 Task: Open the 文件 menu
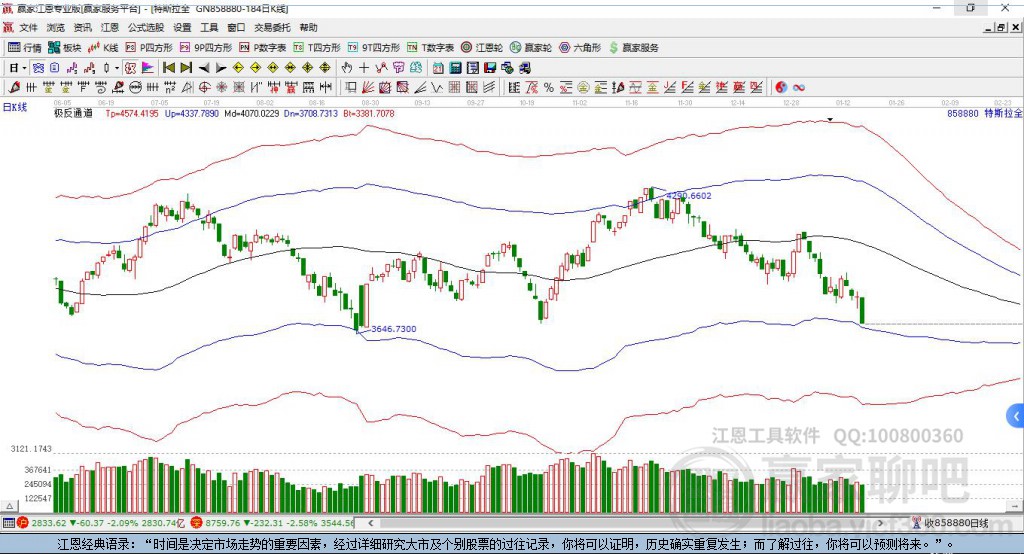click(x=28, y=27)
